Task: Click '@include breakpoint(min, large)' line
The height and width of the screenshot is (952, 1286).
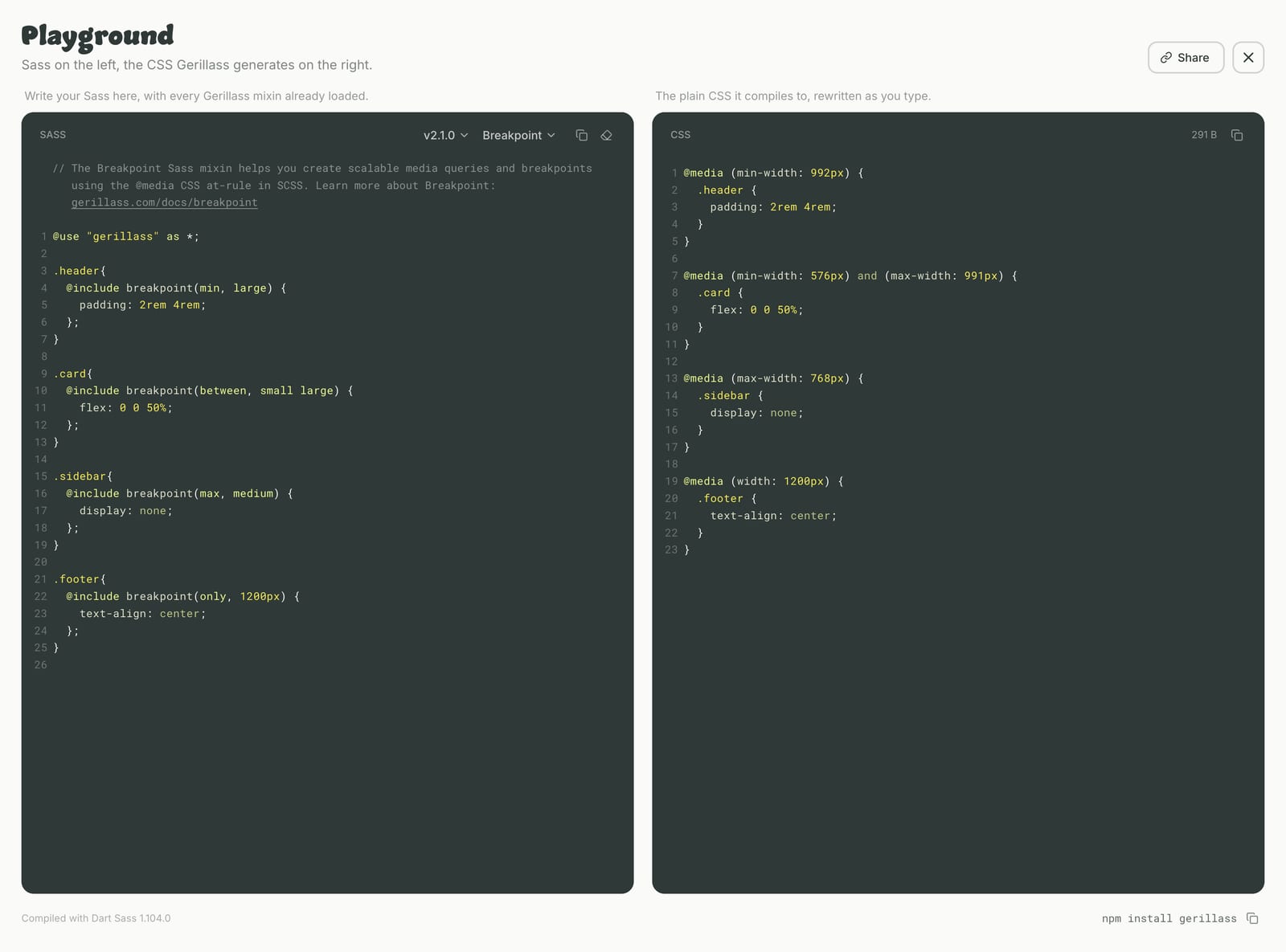Action: coord(176,288)
